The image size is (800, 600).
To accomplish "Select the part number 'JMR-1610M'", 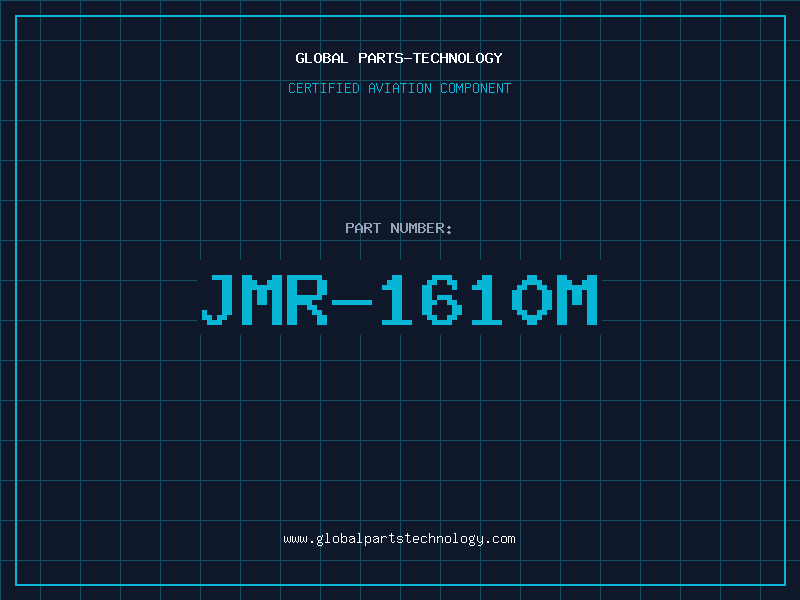I will [x=399, y=299].
